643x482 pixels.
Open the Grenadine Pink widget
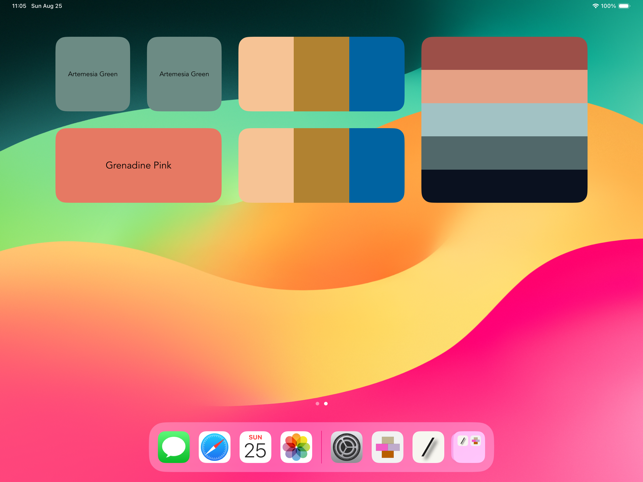(139, 165)
